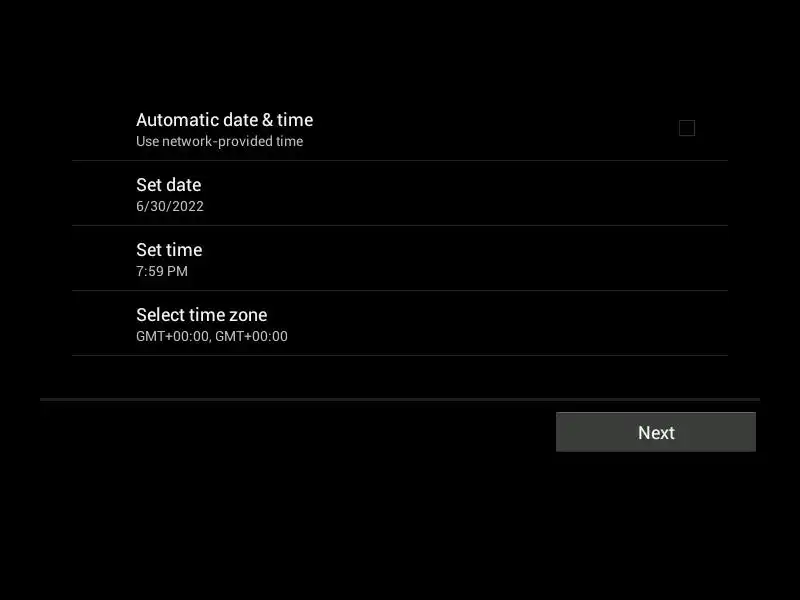This screenshot has height=600, width=800.
Task: Click the 6/30/2022 date value
Action: tap(170, 206)
